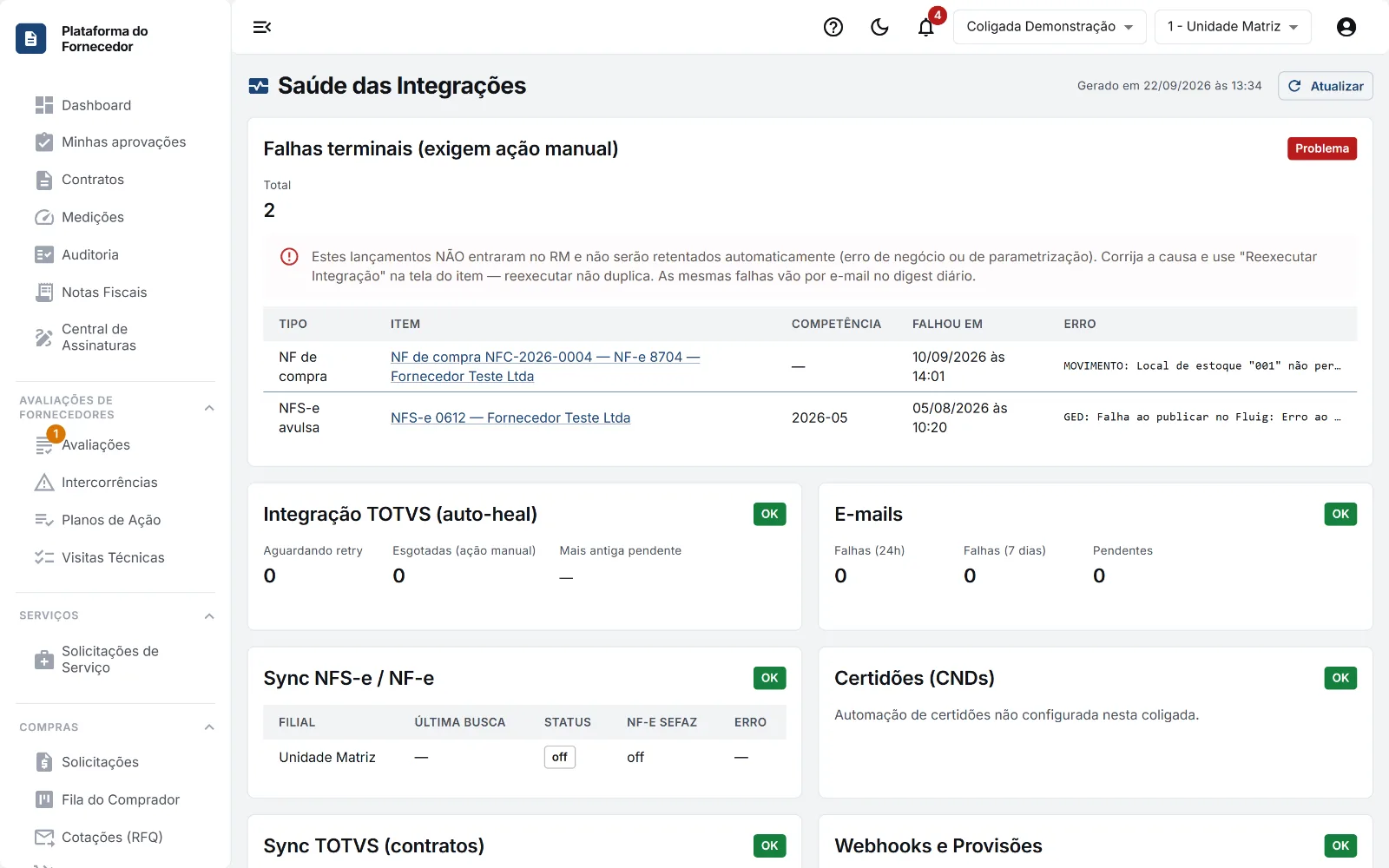Click the Plataforma do Fornecedor logo icon
This screenshot has height=868, width=1389.
tap(31, 38)
